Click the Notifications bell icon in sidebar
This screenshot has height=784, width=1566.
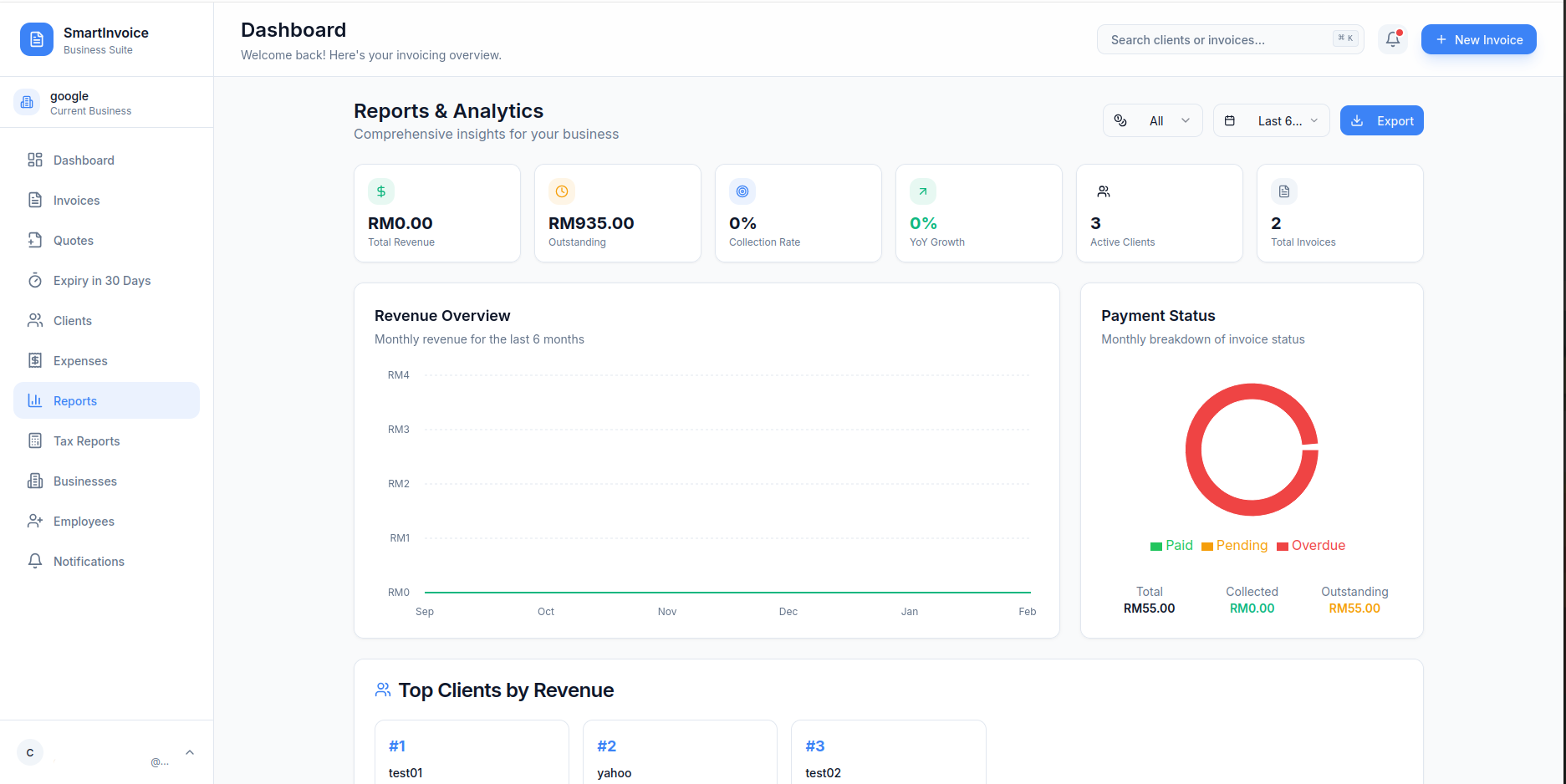pos(35,561)
